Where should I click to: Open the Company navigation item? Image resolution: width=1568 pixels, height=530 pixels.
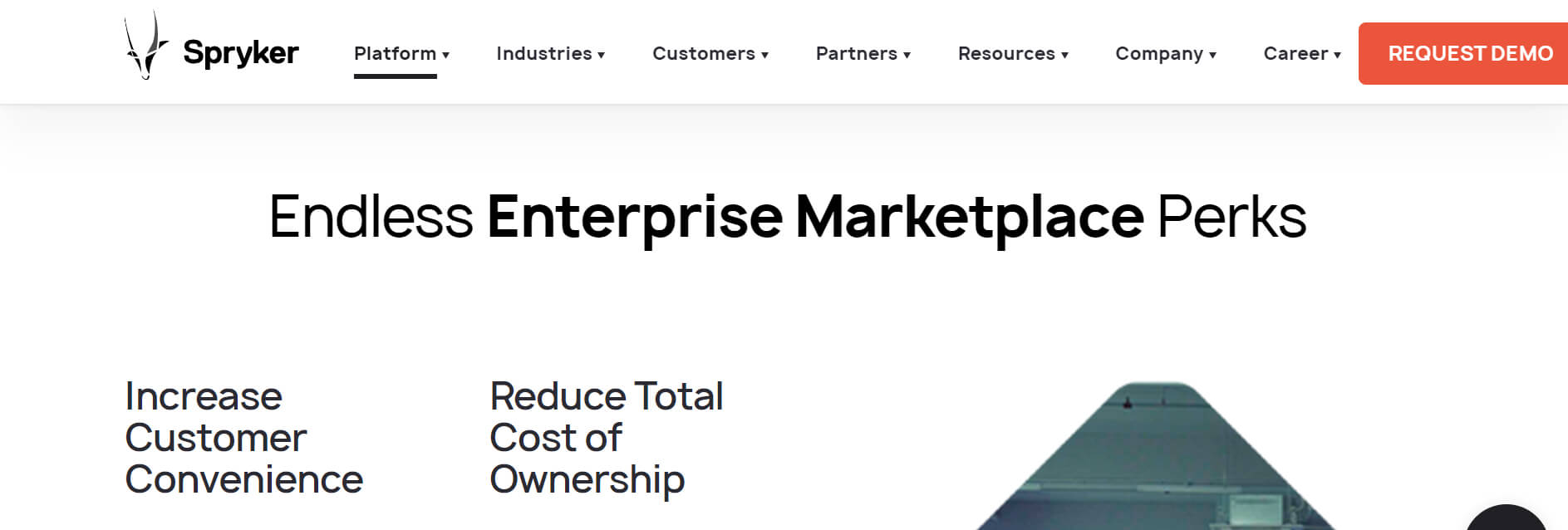1158,53
